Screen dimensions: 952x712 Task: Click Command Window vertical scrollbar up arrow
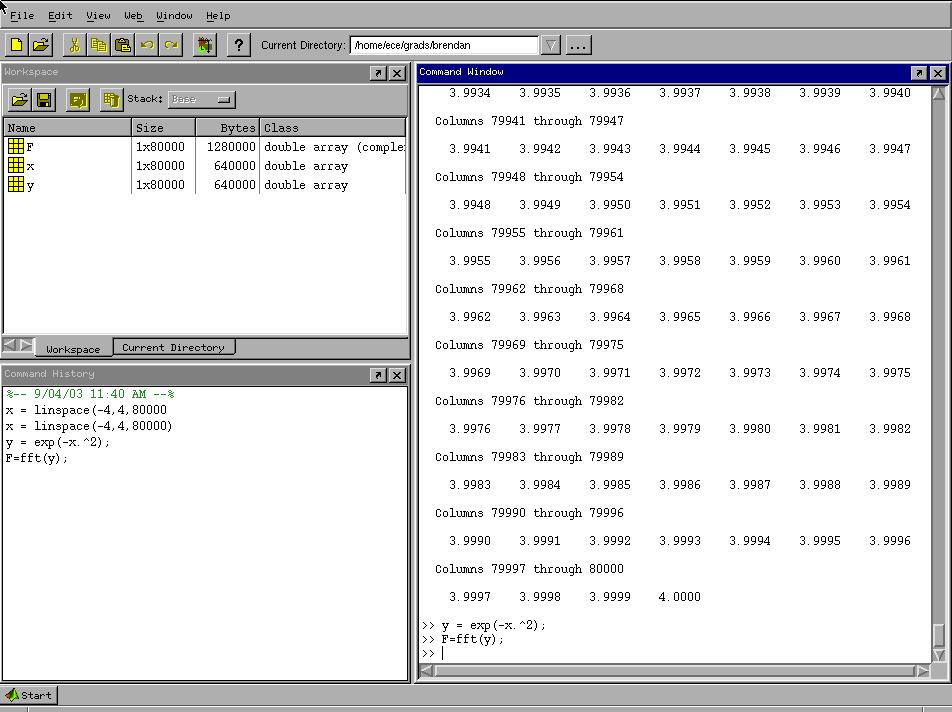click(939, 93)
